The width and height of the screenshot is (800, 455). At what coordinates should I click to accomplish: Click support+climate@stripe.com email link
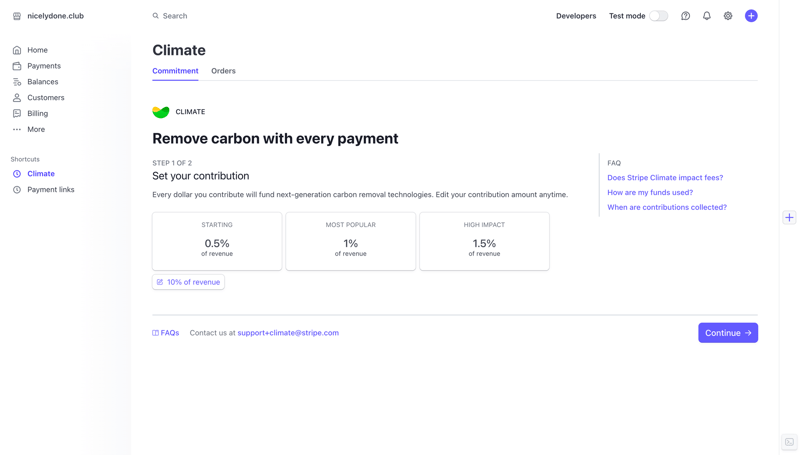point(288,333)
